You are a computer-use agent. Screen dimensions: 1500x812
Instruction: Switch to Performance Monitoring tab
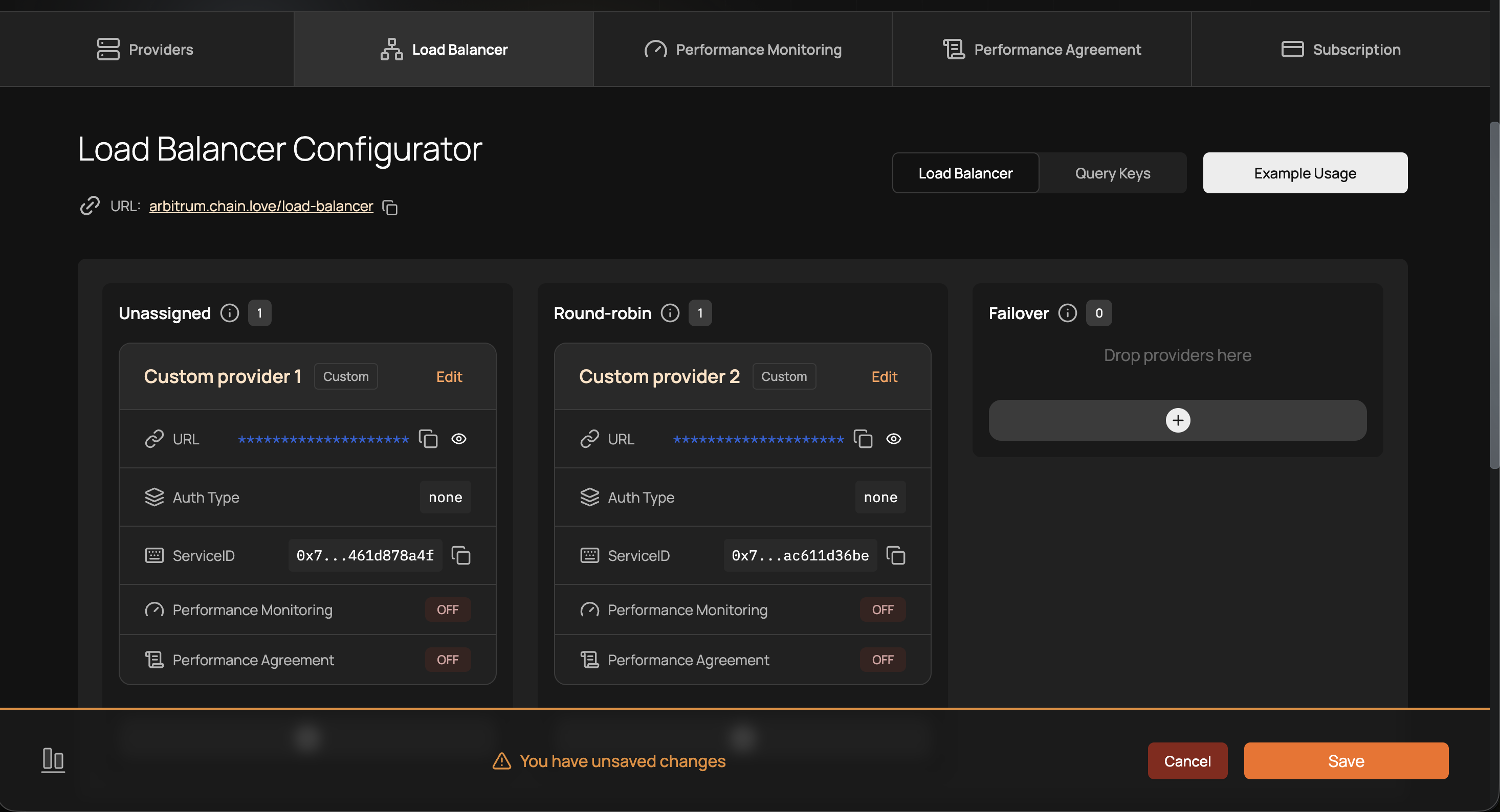(743, 50)
